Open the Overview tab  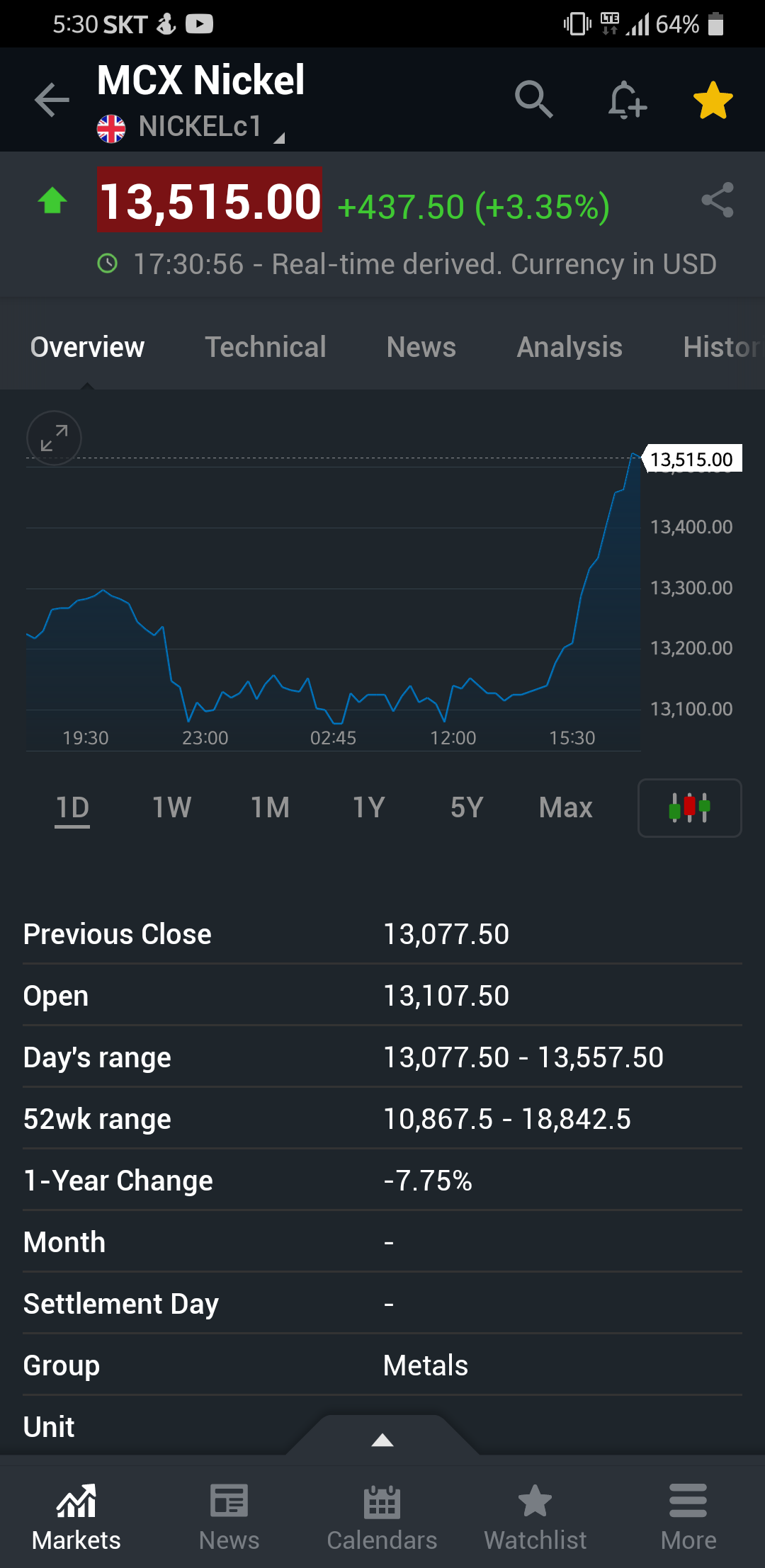[x=87, y=347]
